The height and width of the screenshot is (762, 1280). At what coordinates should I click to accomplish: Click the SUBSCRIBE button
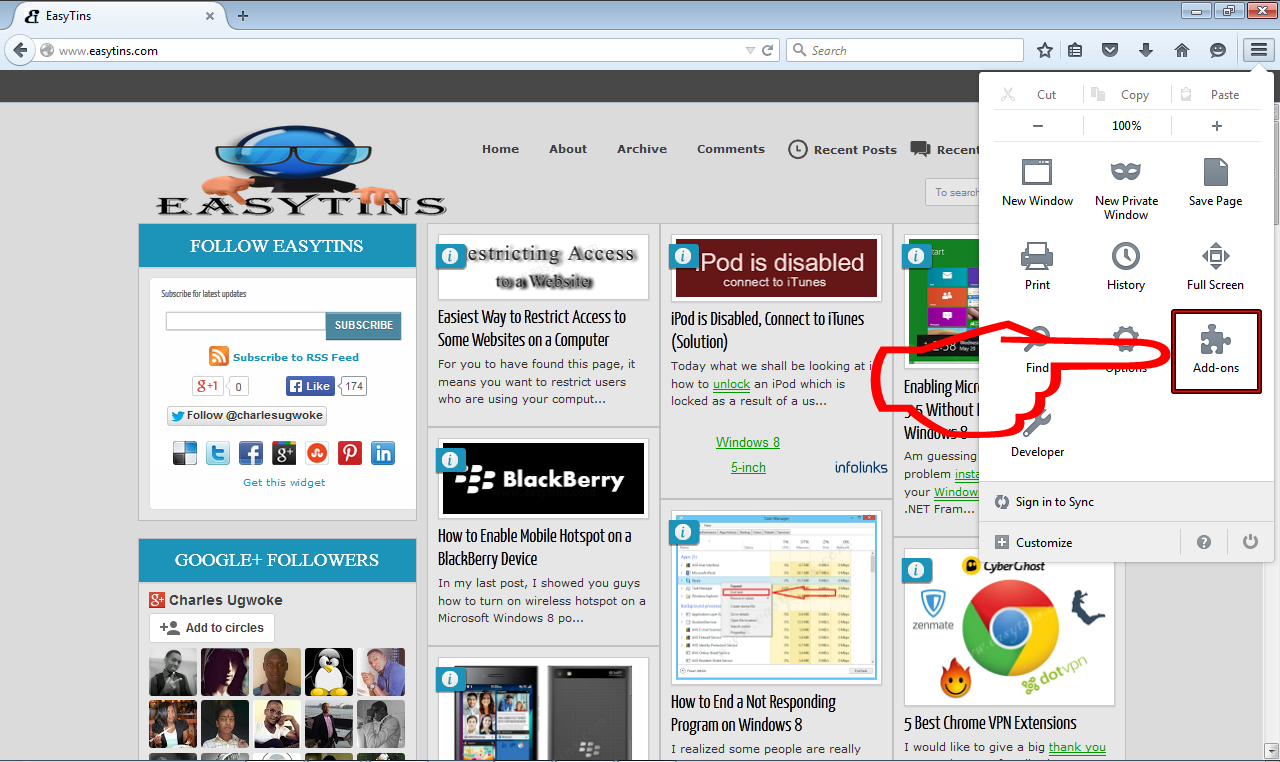click(364, 325)
